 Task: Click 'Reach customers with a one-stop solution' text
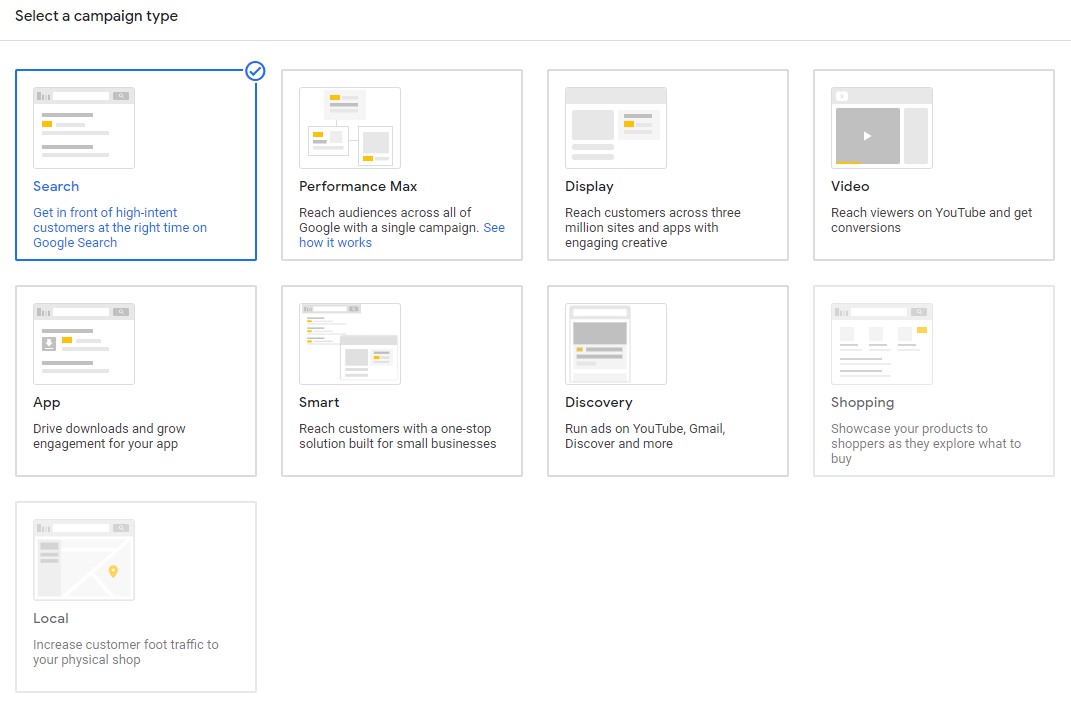(398, 436)
